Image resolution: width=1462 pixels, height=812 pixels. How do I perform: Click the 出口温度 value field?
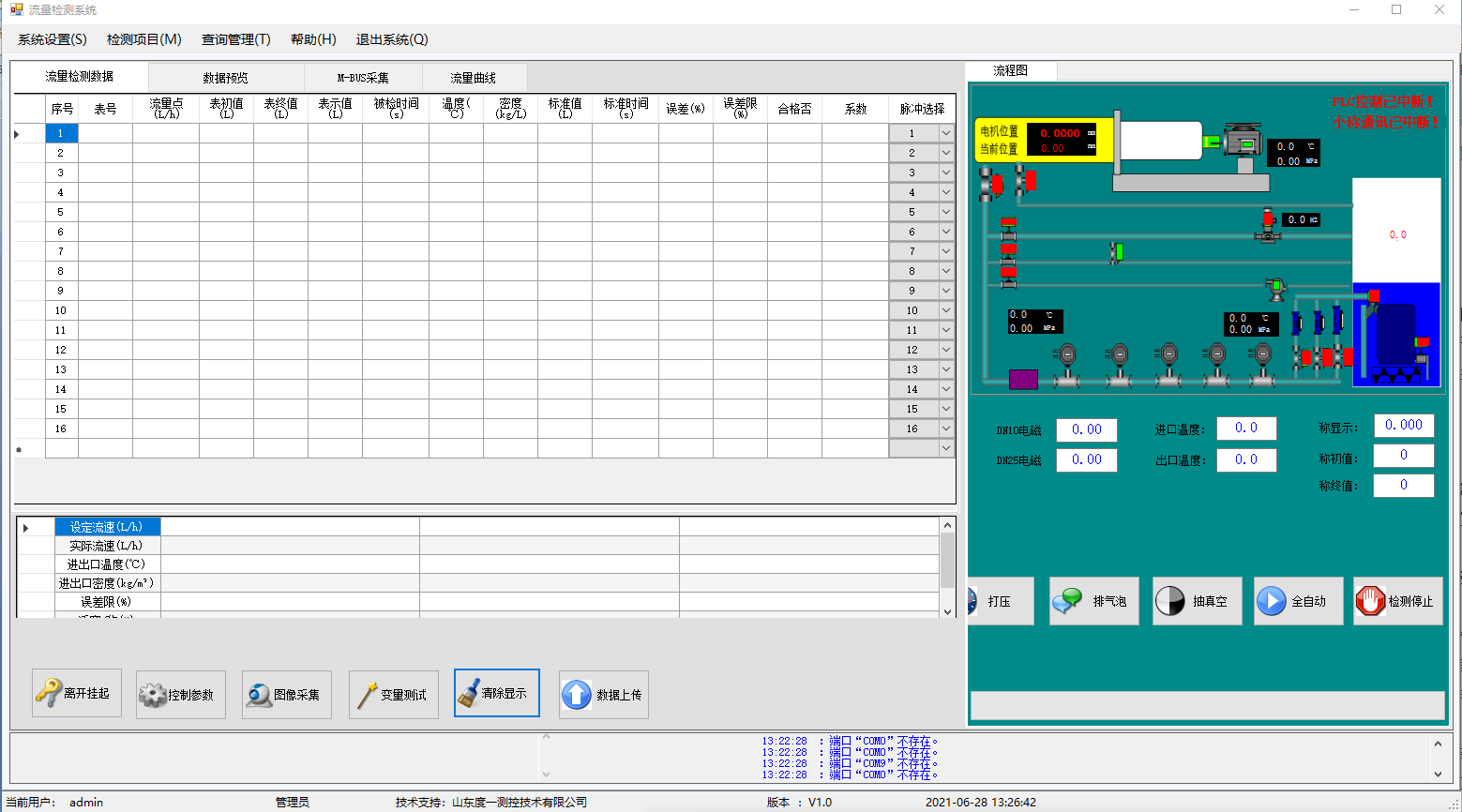1246,459
